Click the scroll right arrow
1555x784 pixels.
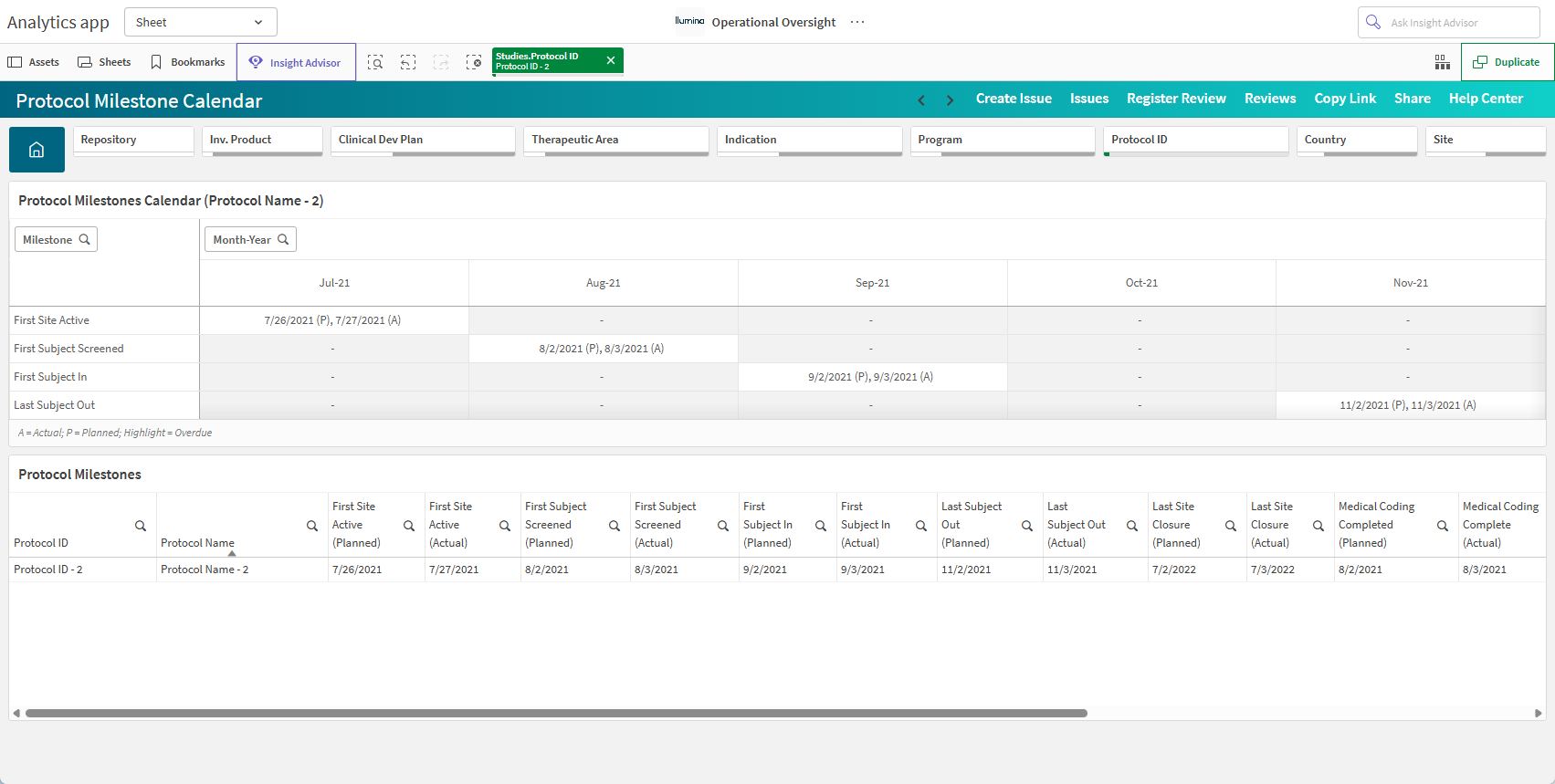tap(1539, 714)
